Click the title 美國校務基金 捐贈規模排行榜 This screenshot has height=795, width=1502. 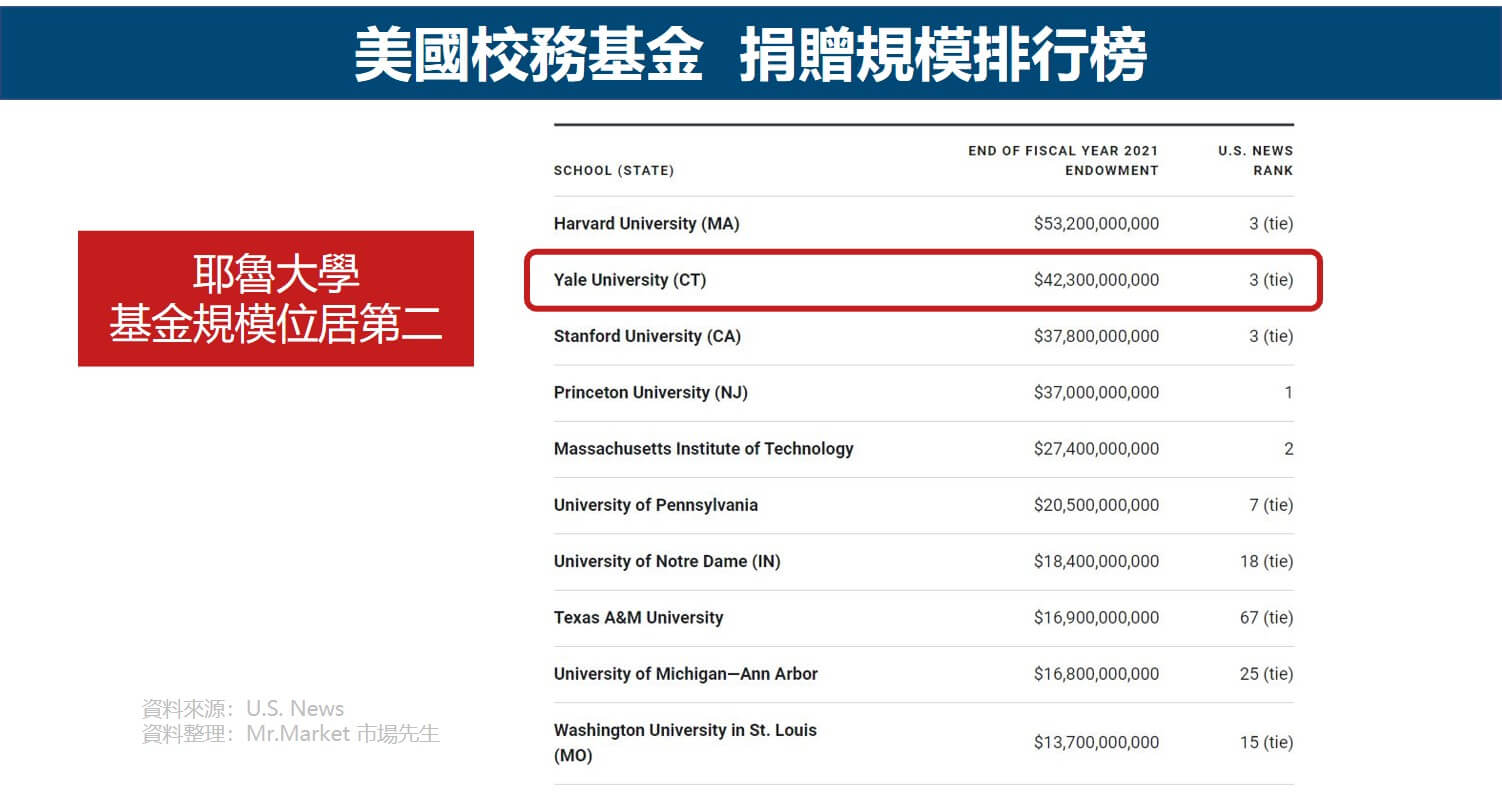750,52
